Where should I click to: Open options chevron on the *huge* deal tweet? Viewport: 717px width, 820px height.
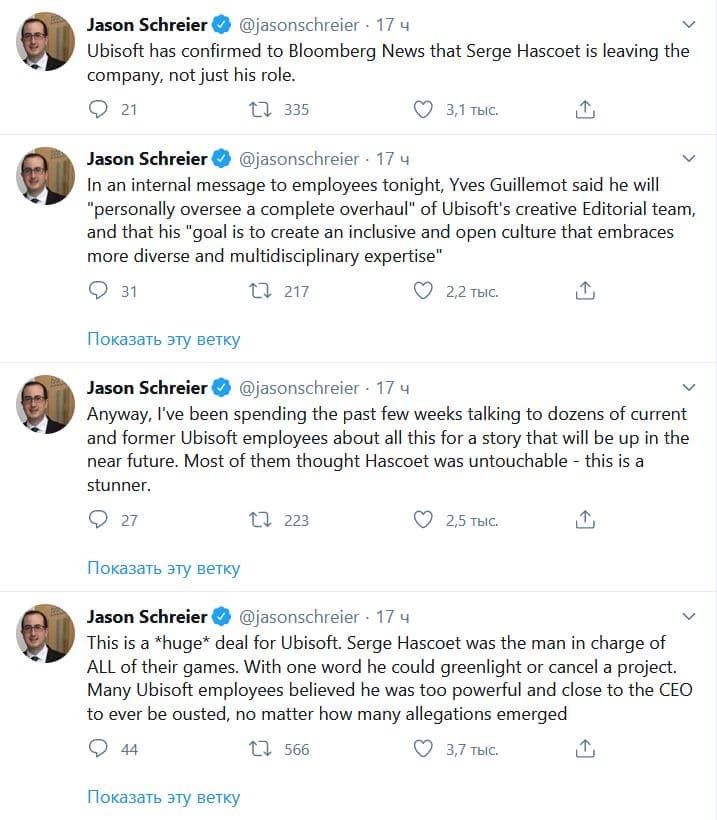click(x=688, y=616)
